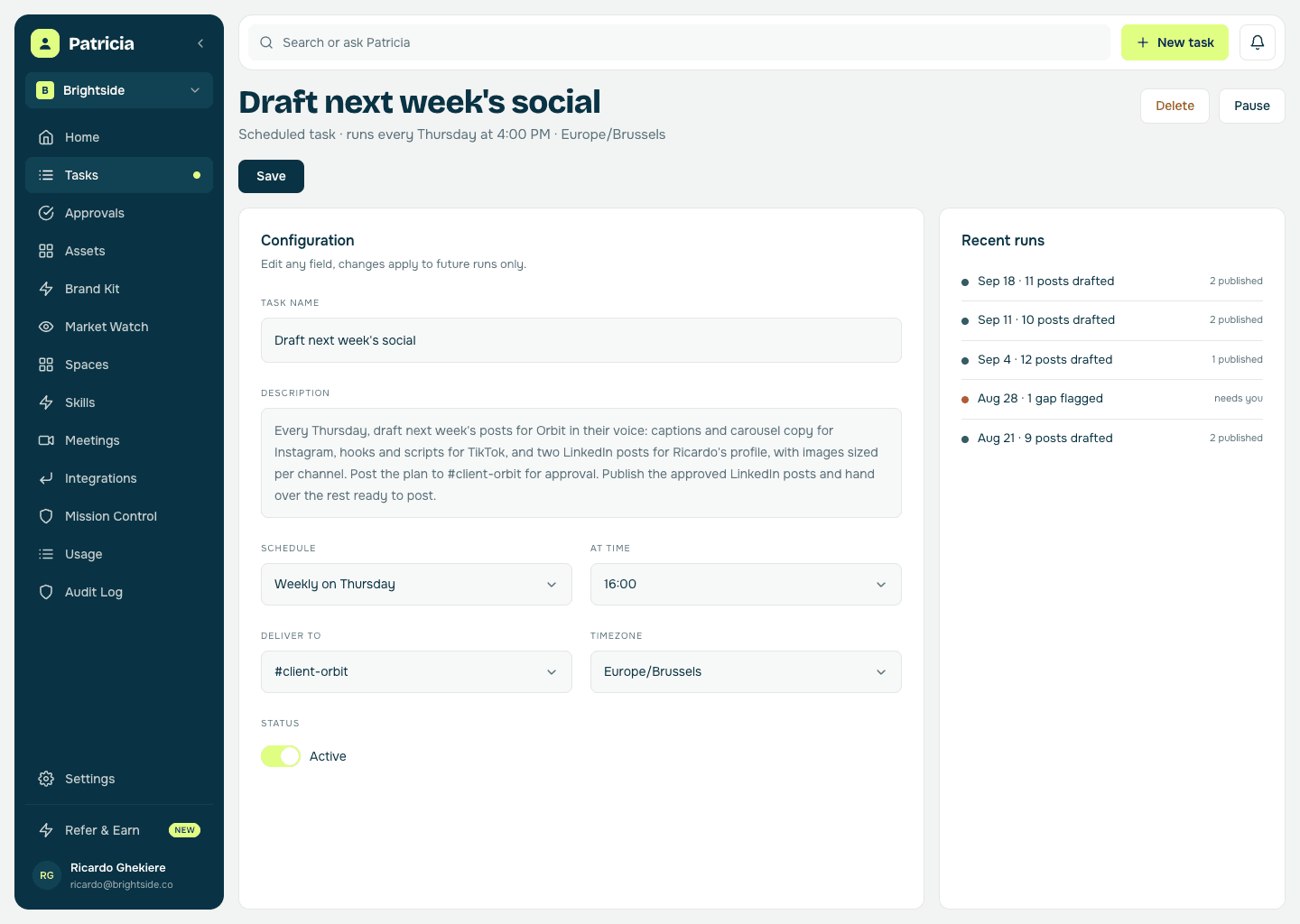1300x924 pixels.
Task: Click the Patricia logo icon
Action: (x=45, y=43)
